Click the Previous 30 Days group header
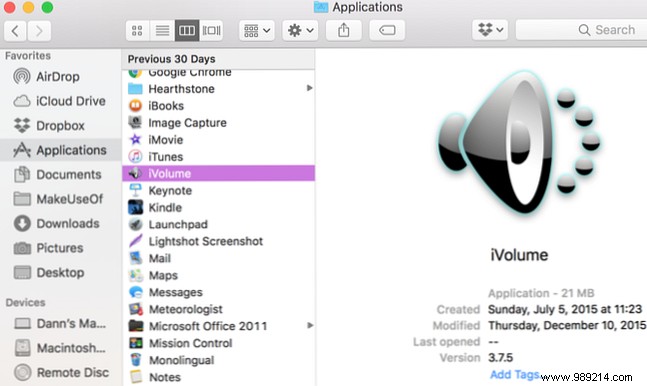Image resolution: width=647 pixels, height=386 pixels. (x=219, y=59)
